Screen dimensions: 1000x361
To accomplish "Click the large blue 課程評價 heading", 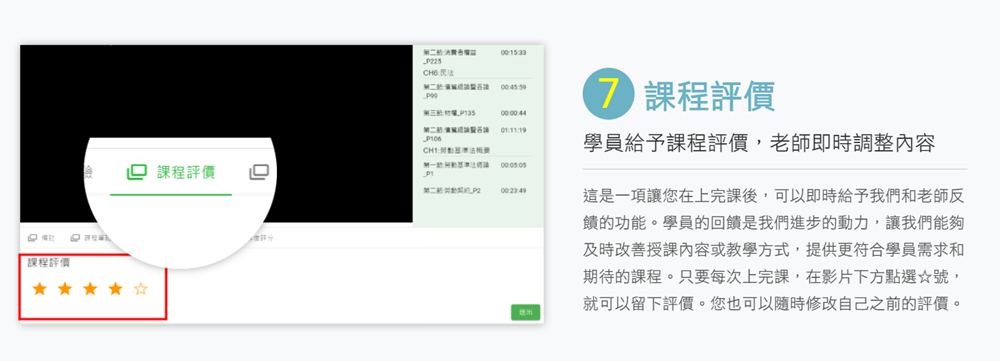I will (709, 97).
